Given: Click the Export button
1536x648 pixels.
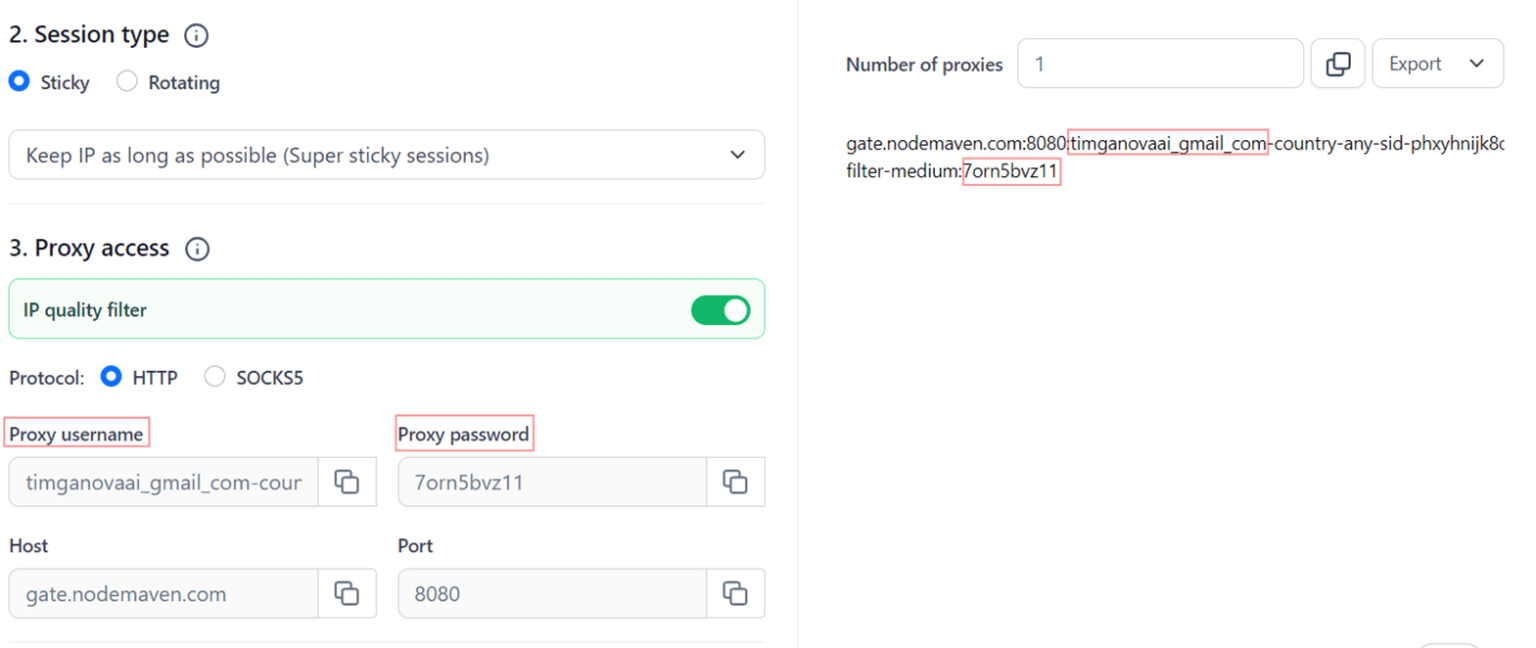Looking at the screenshot, I should pyautogui.click(x=1415, y=63).
